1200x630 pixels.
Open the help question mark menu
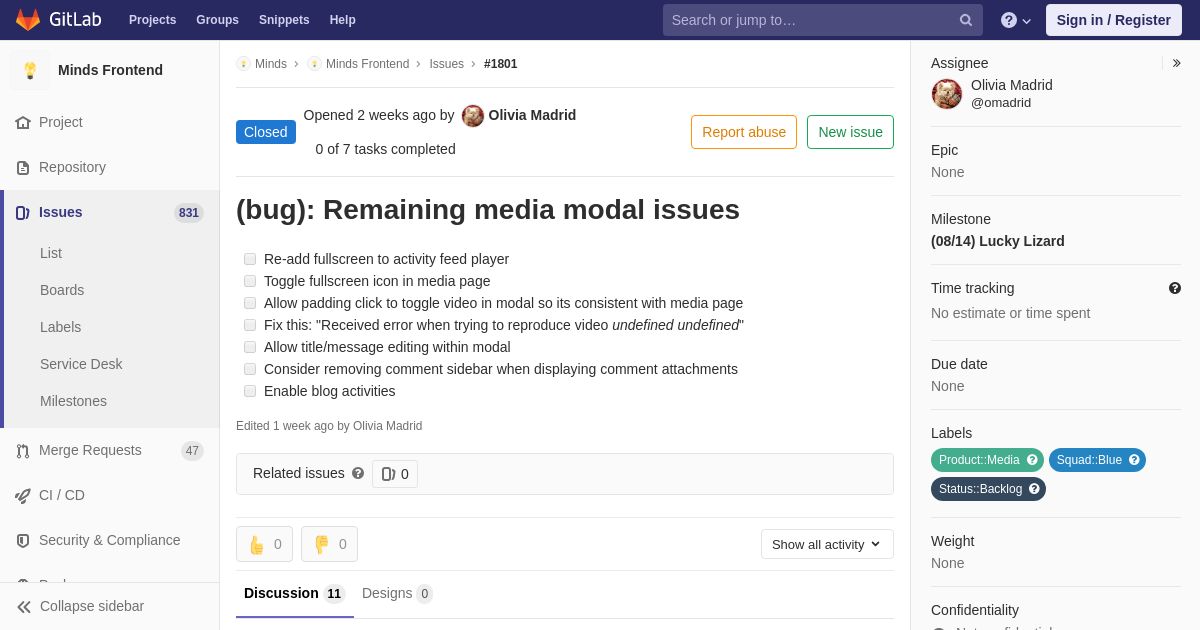[x=1016, y=20]
